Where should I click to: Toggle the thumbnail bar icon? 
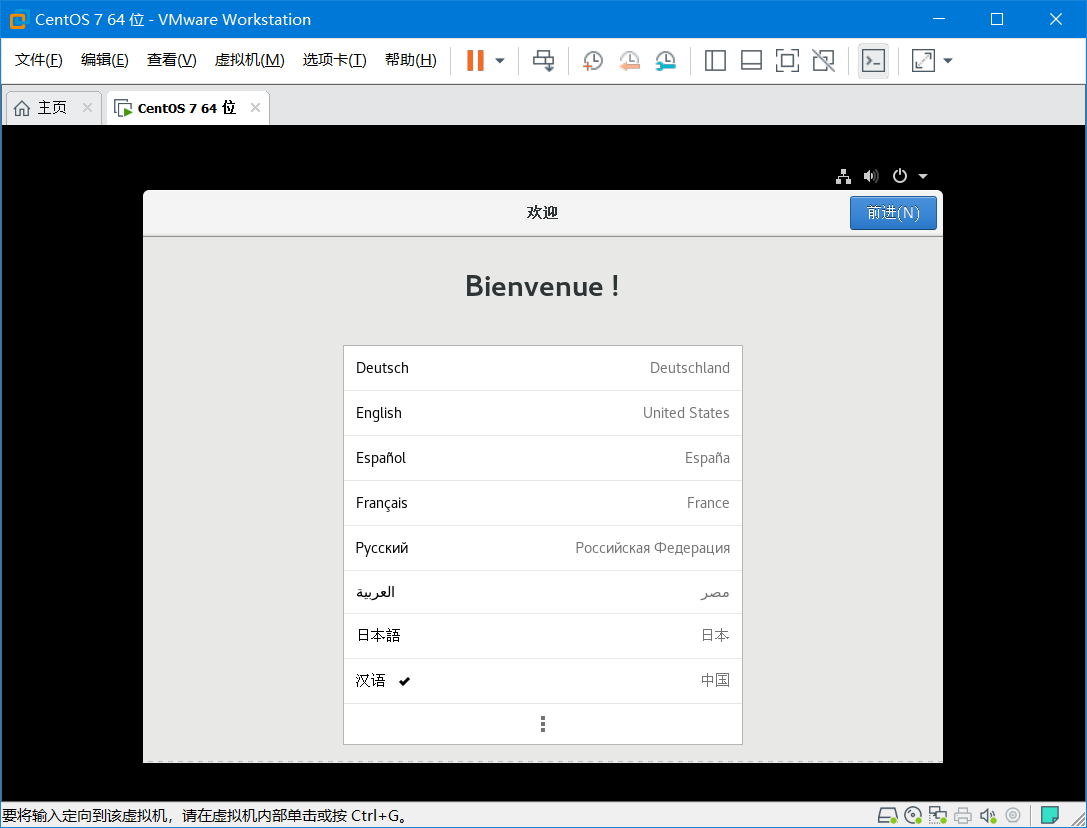751,60
